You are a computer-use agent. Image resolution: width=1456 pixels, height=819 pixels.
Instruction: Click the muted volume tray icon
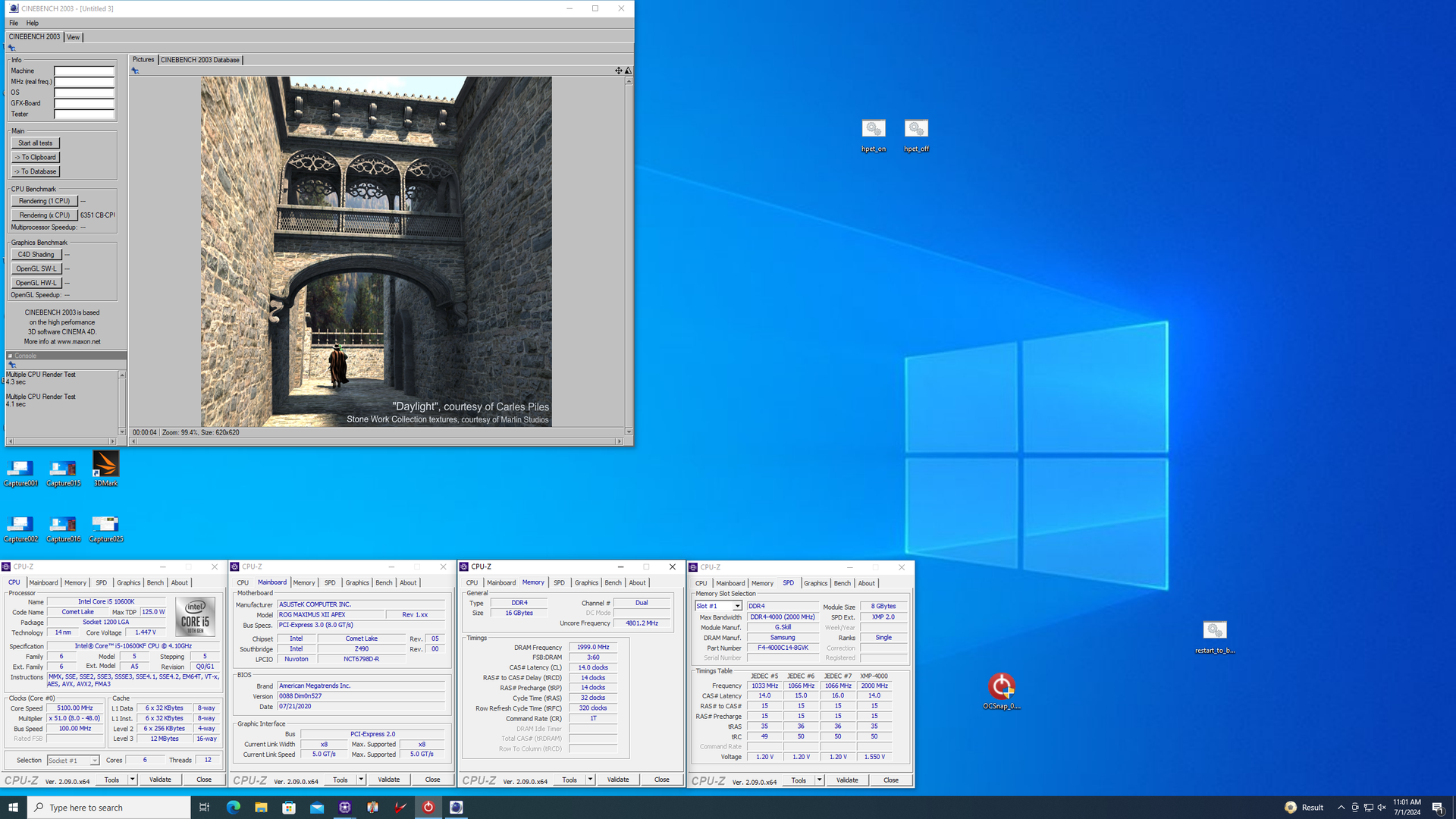[x=1382, y=808]
